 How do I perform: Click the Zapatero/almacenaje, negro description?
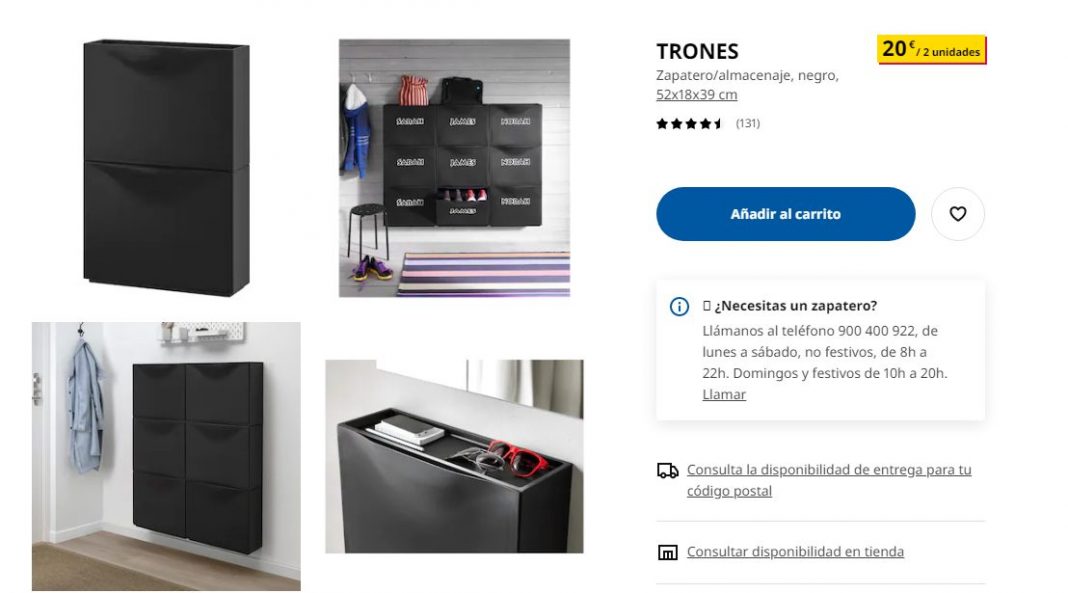(x=747, y=76)
